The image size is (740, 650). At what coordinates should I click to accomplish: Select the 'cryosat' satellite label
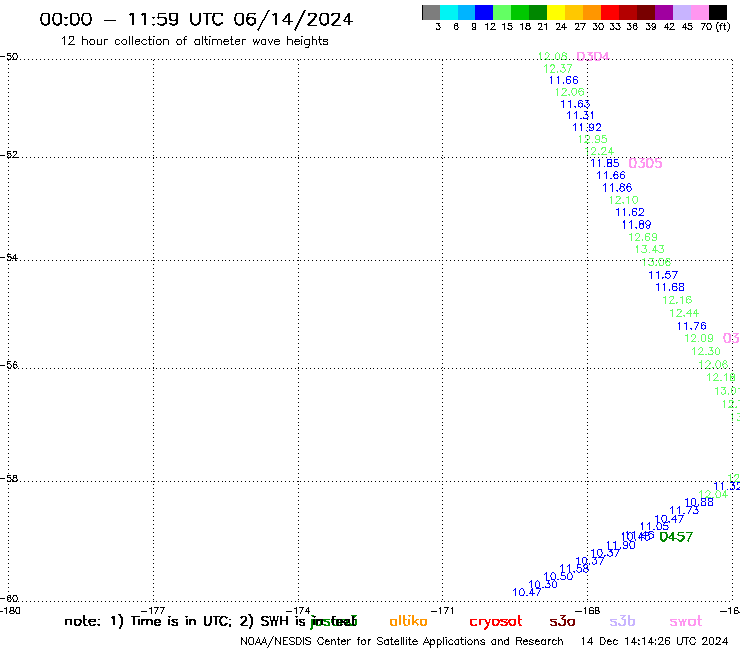pyautogui.click(x=496, y=622)
